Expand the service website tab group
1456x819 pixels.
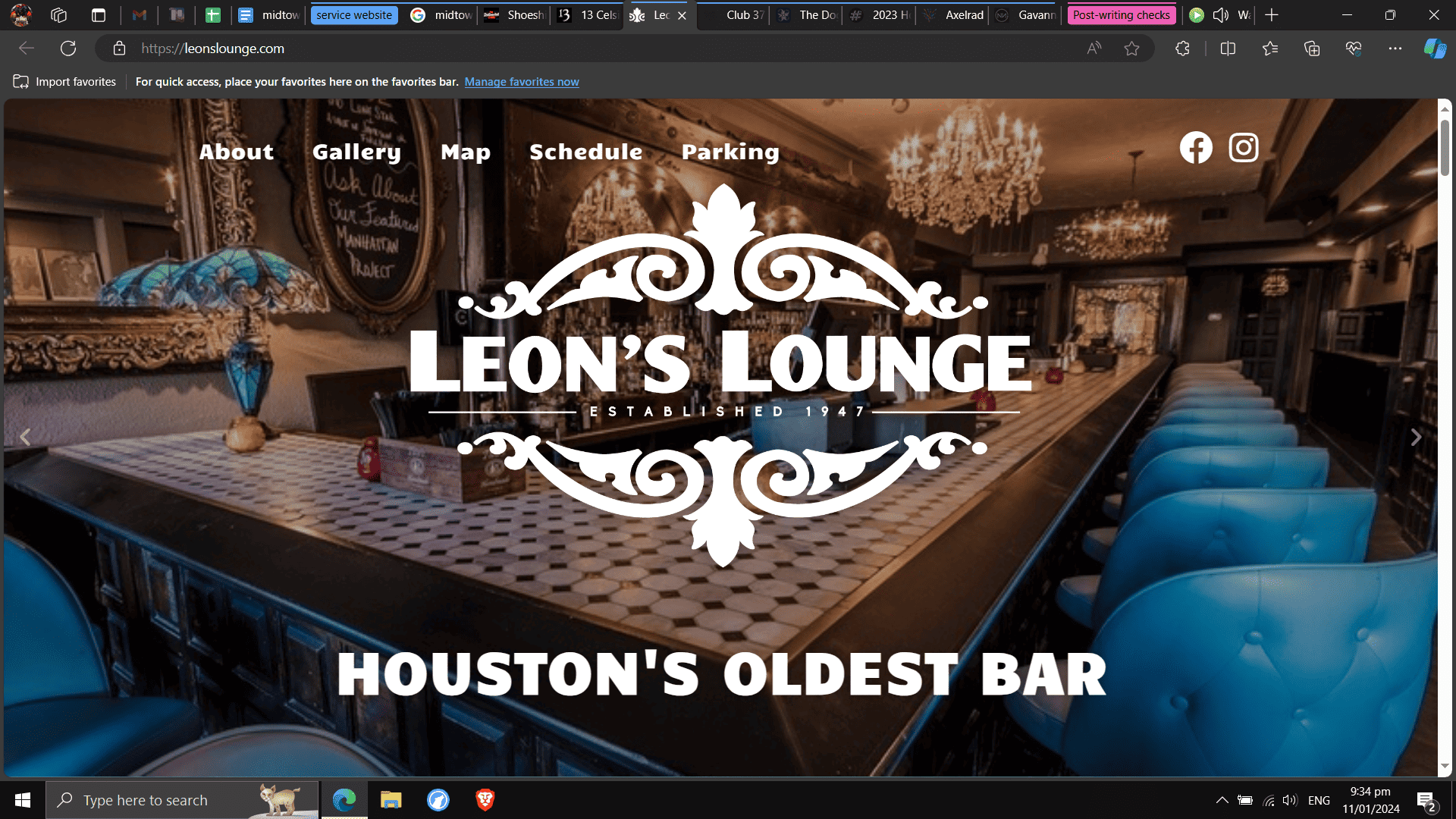tap(354, 15)
